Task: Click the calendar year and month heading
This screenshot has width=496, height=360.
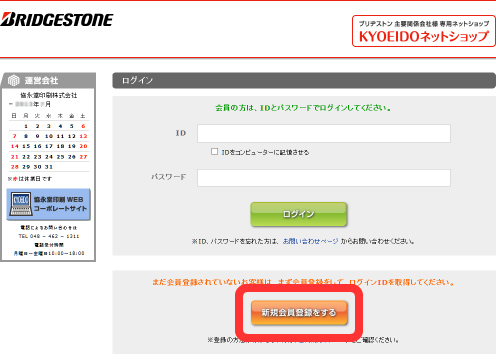Action: (x=30, y=104)
